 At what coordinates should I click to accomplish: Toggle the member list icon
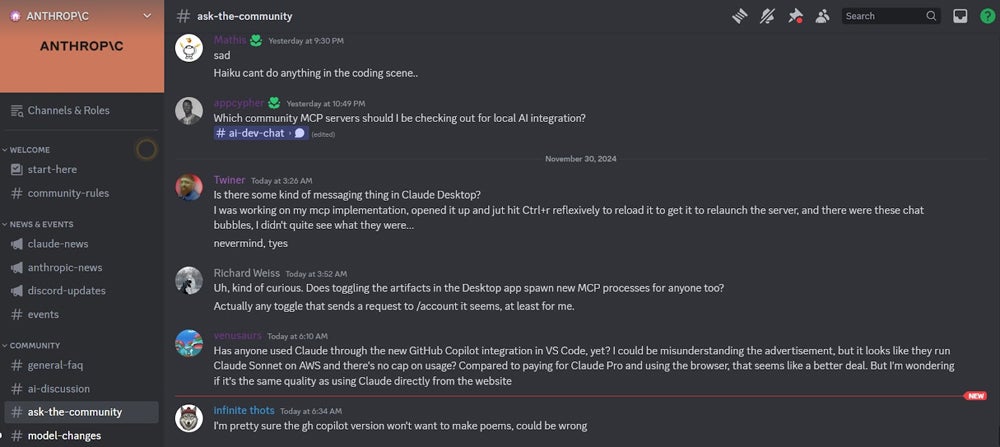pyautogui.click(x=823, y=16)
